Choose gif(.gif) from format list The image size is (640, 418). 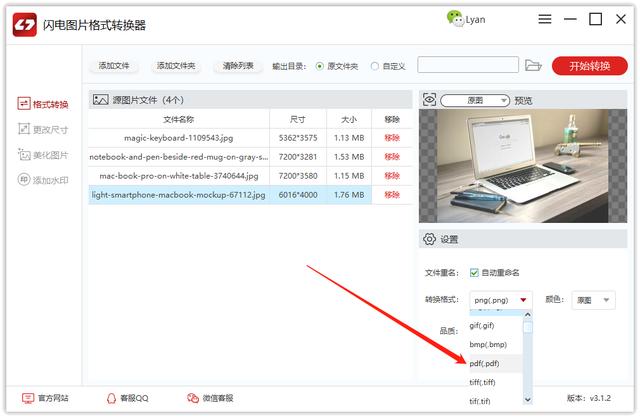point(496,325)
